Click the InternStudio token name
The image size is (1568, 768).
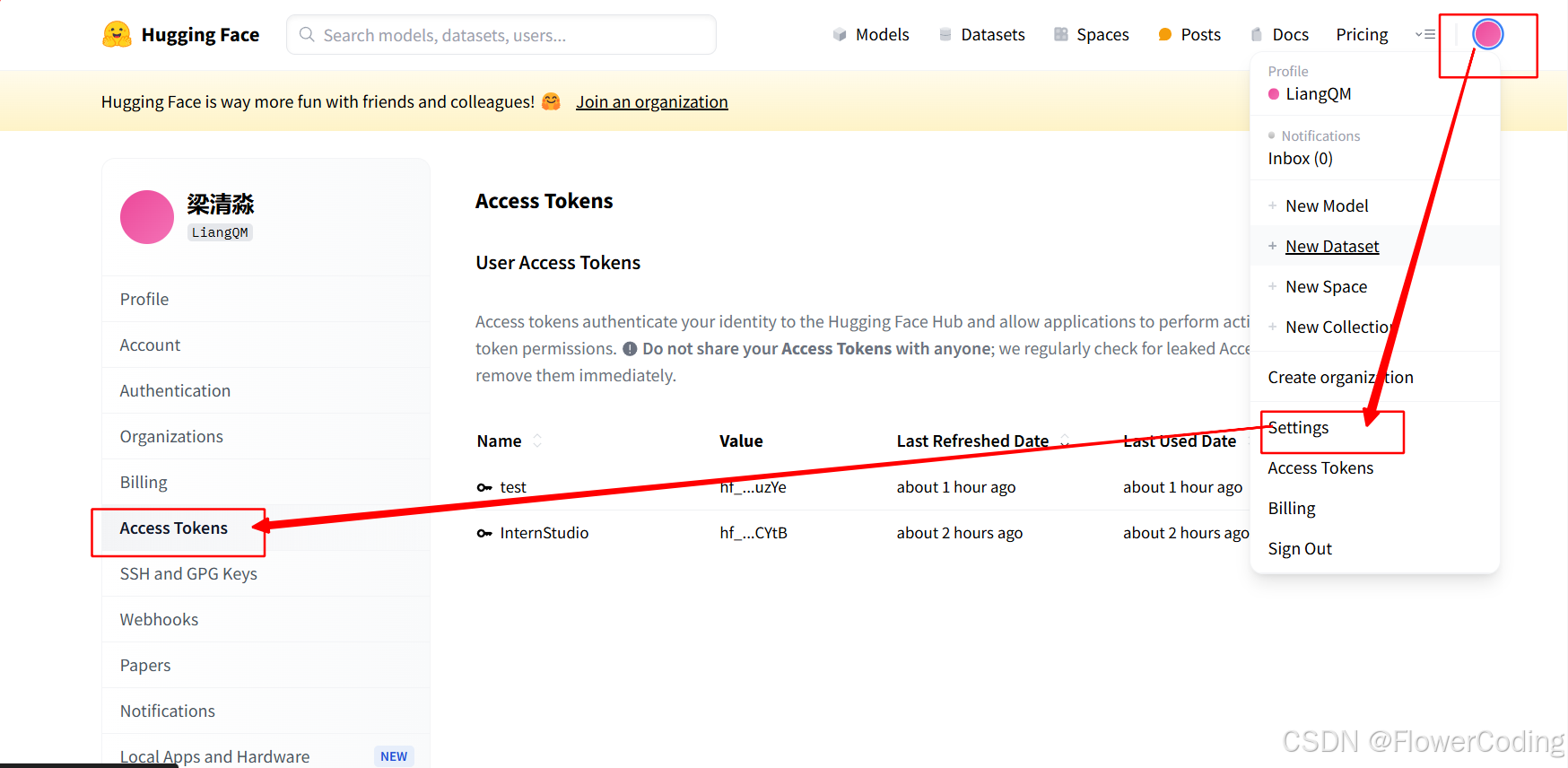pos(544,533)
